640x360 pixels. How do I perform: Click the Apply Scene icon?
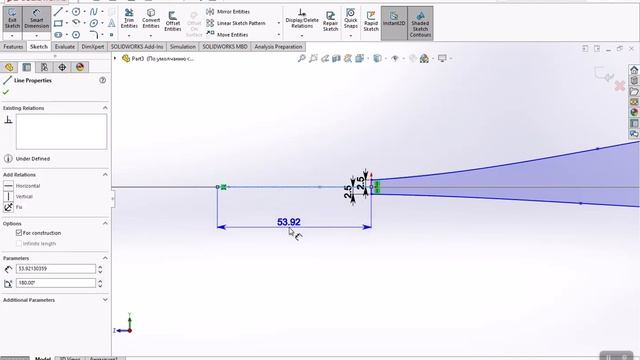point(424,58)
